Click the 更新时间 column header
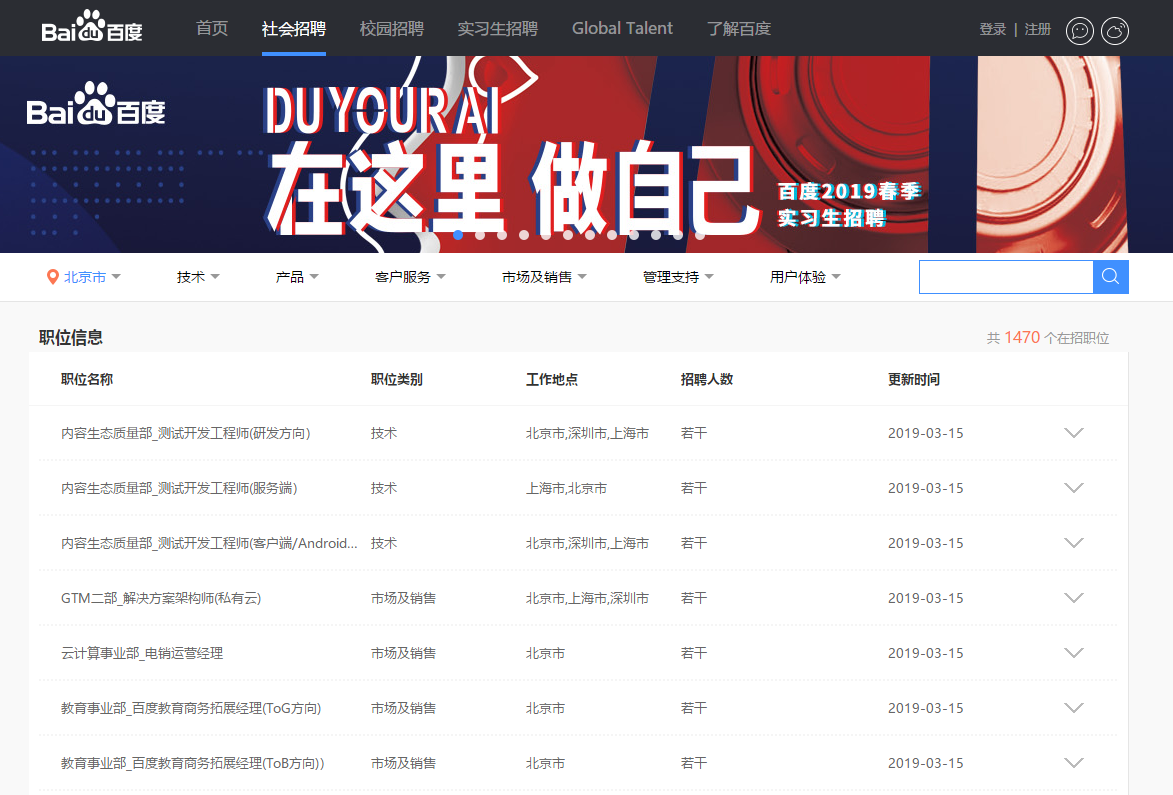This screenshot has height=795, width=1173. point(913,379)
